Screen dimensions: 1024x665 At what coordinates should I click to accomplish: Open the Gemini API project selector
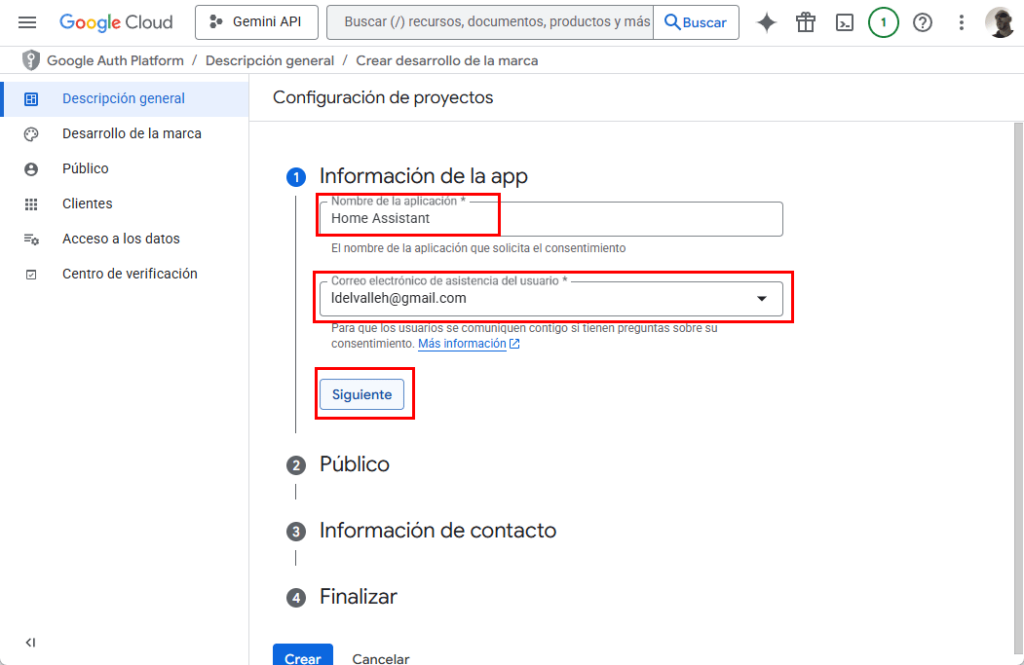tap(256, 22)
